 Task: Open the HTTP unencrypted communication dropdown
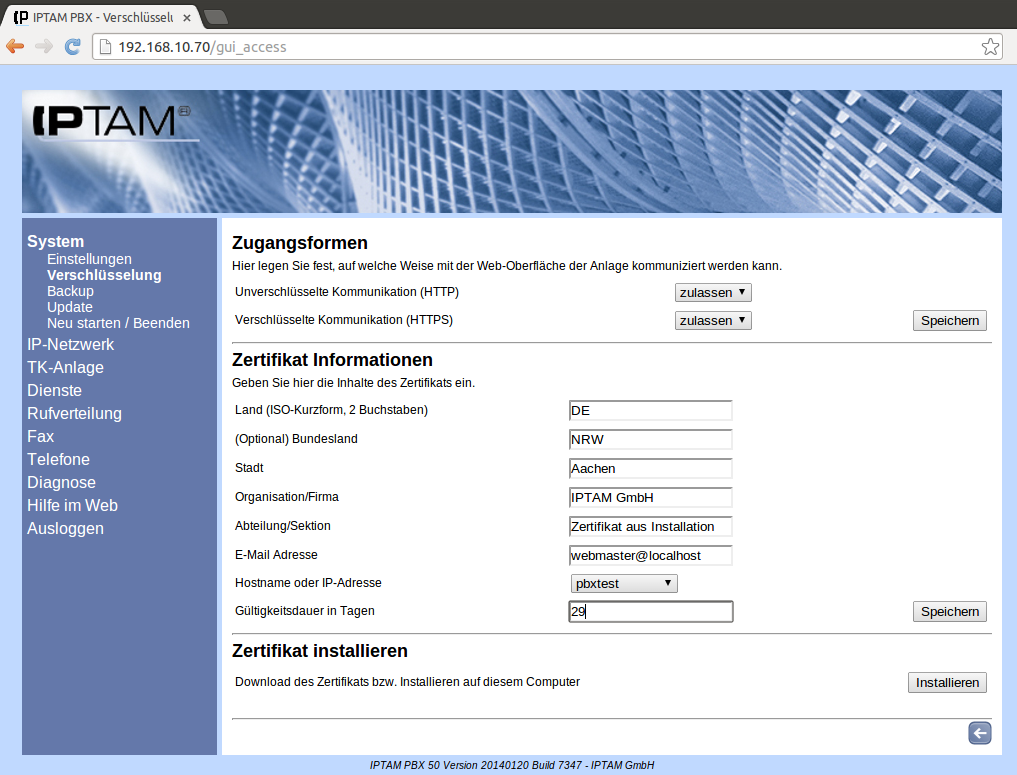[x=713, y=293]
